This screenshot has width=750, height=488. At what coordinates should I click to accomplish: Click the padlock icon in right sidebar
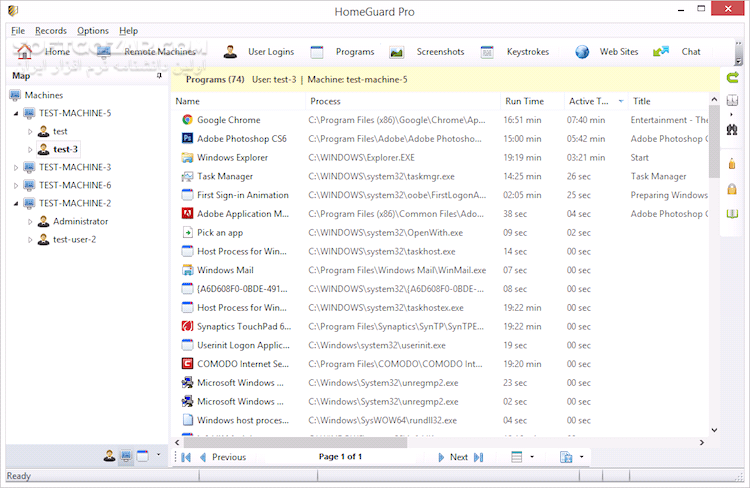pos(732,189)
